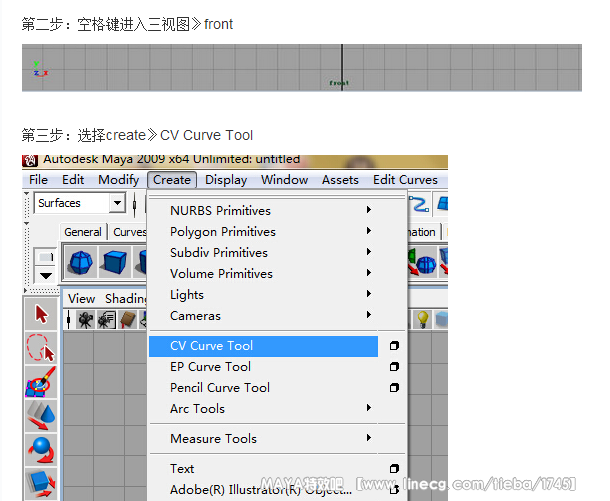Expand the Lights submenu
Viewport: 610px width, 501px height.
(369, 294)
